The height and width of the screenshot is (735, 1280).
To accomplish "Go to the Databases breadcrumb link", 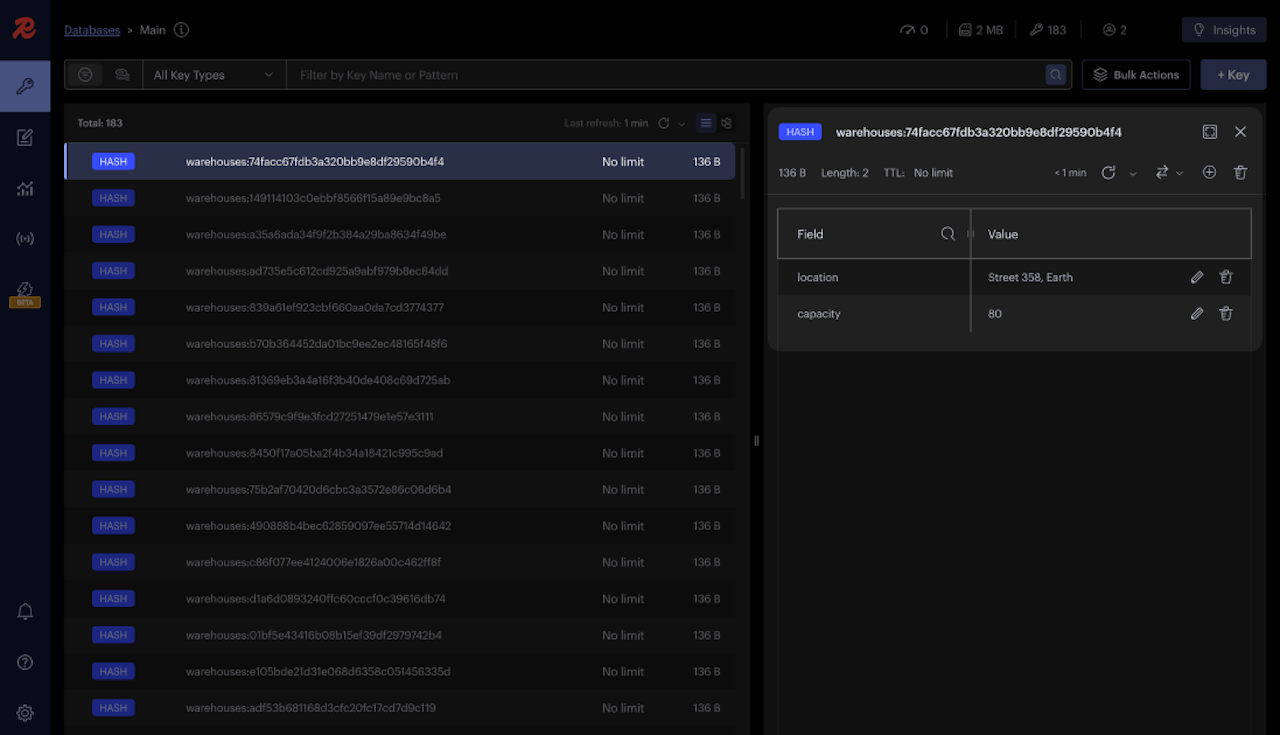I will (x=92, y=30).
